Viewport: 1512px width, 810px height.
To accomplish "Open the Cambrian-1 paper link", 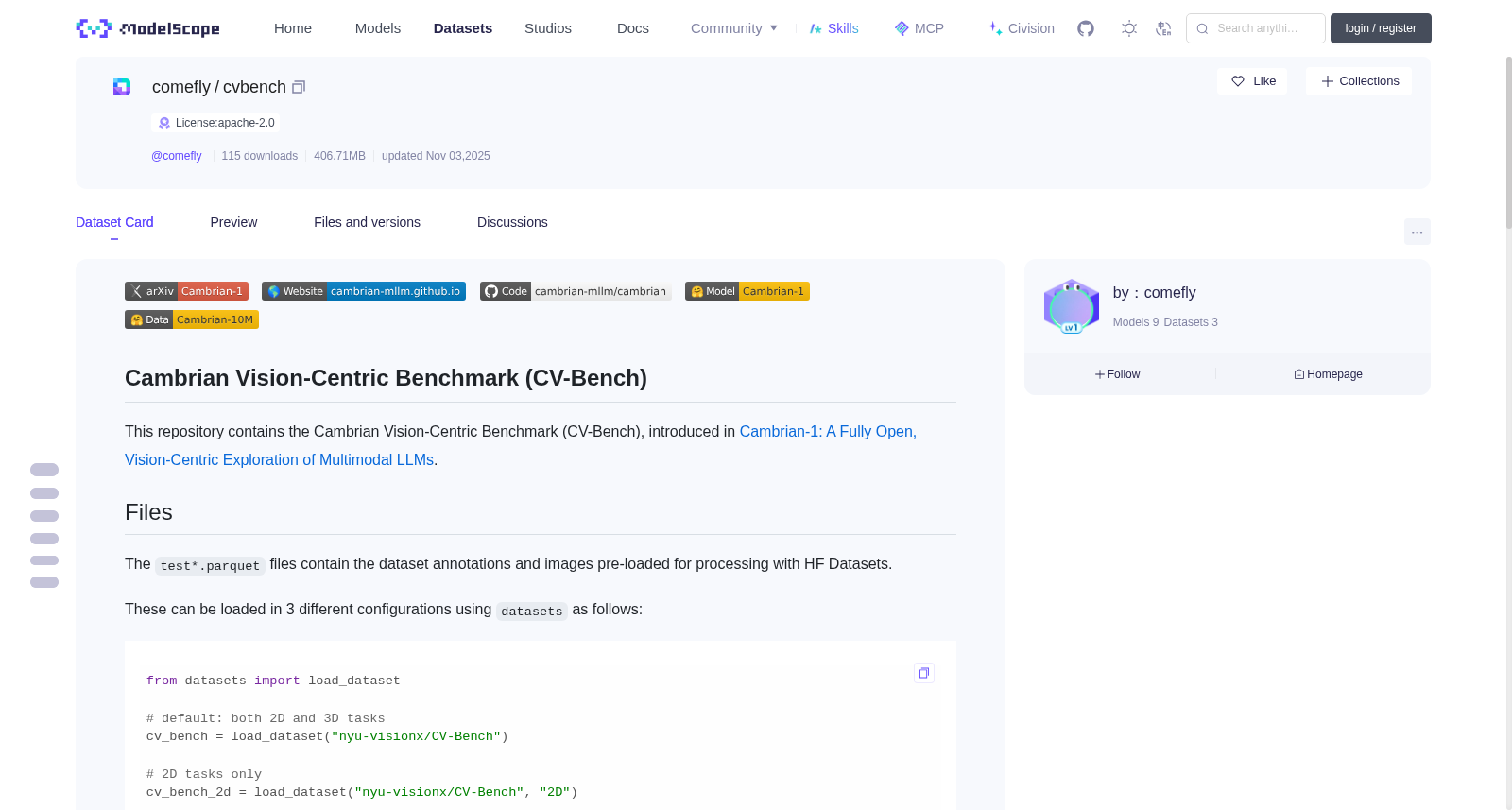I will [x=521, y=445].
